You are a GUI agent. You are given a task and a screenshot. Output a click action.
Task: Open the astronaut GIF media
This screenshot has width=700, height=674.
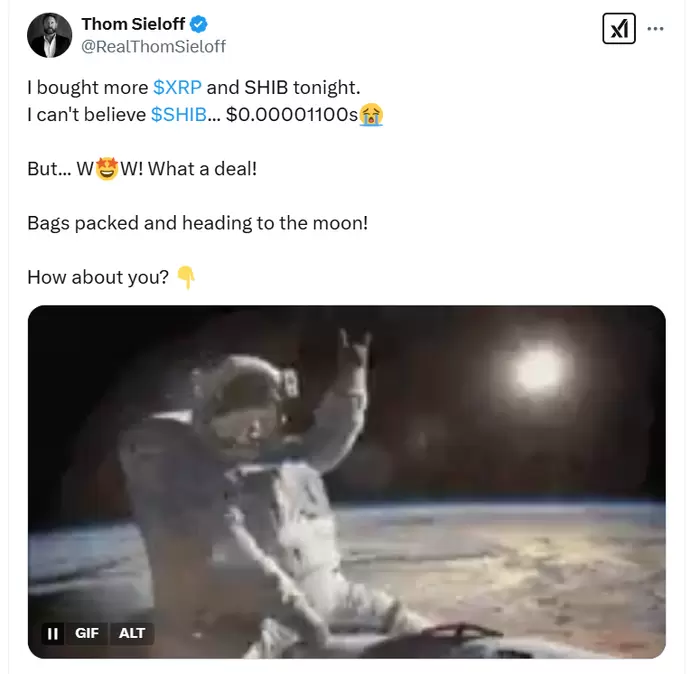coord(346,481)
